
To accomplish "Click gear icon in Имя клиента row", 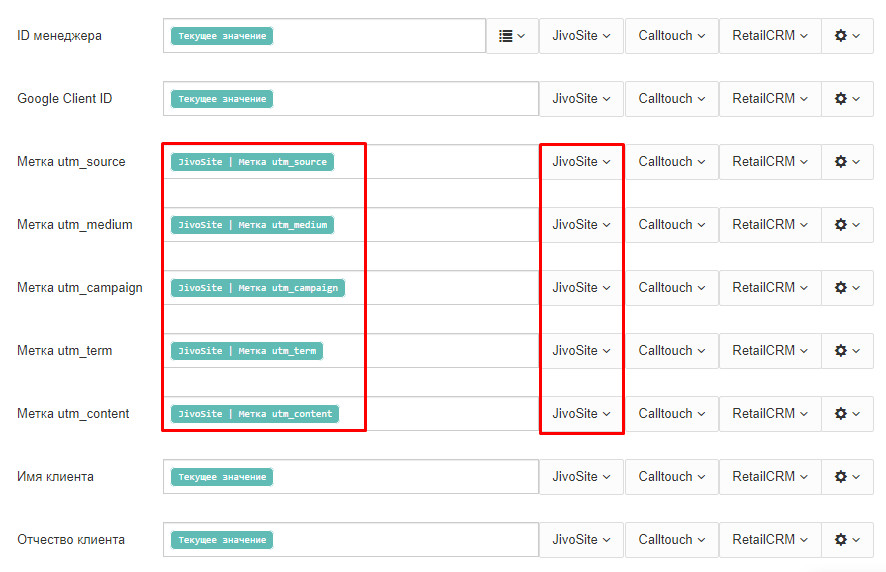I will click(847, 477).
